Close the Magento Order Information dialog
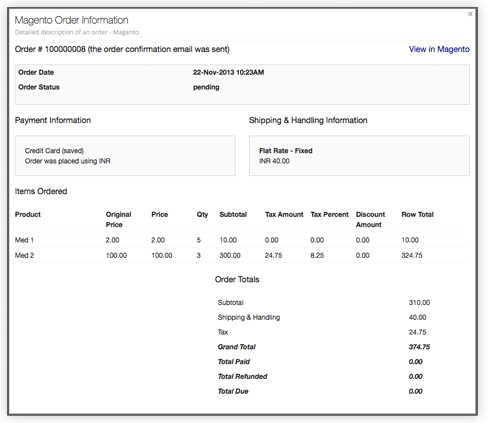 (x=470, y=14)
